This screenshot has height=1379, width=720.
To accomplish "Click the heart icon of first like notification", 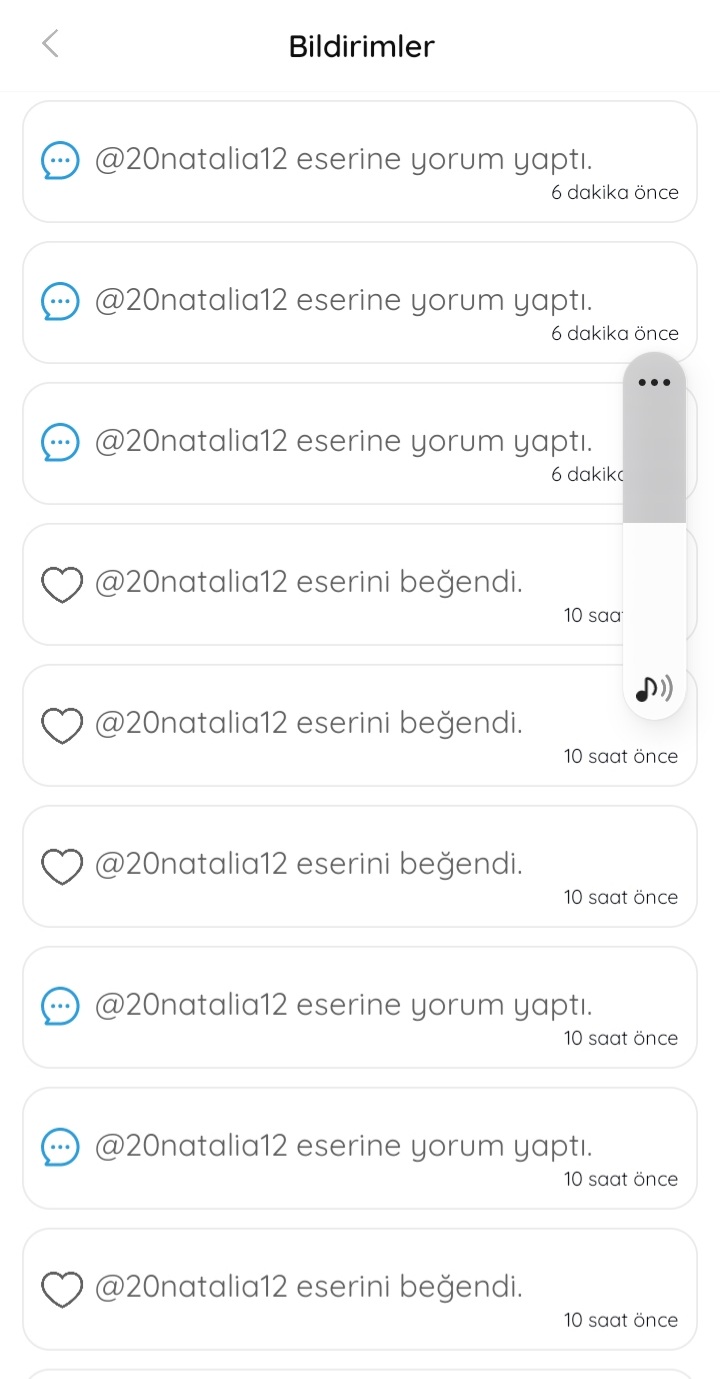I will click(x=61, y=584).
